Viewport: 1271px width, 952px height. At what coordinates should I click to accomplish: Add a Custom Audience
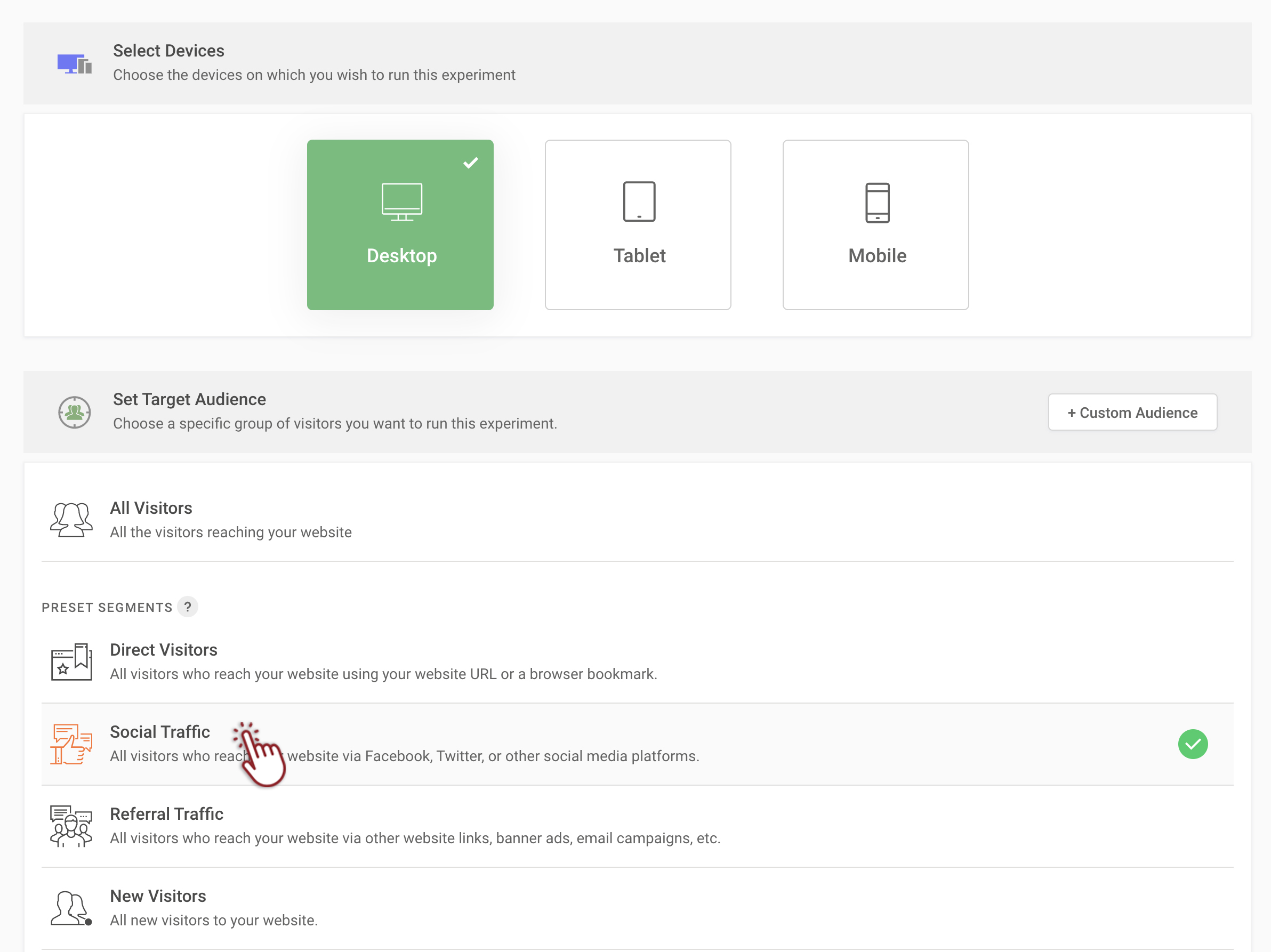click(1132, 412)
